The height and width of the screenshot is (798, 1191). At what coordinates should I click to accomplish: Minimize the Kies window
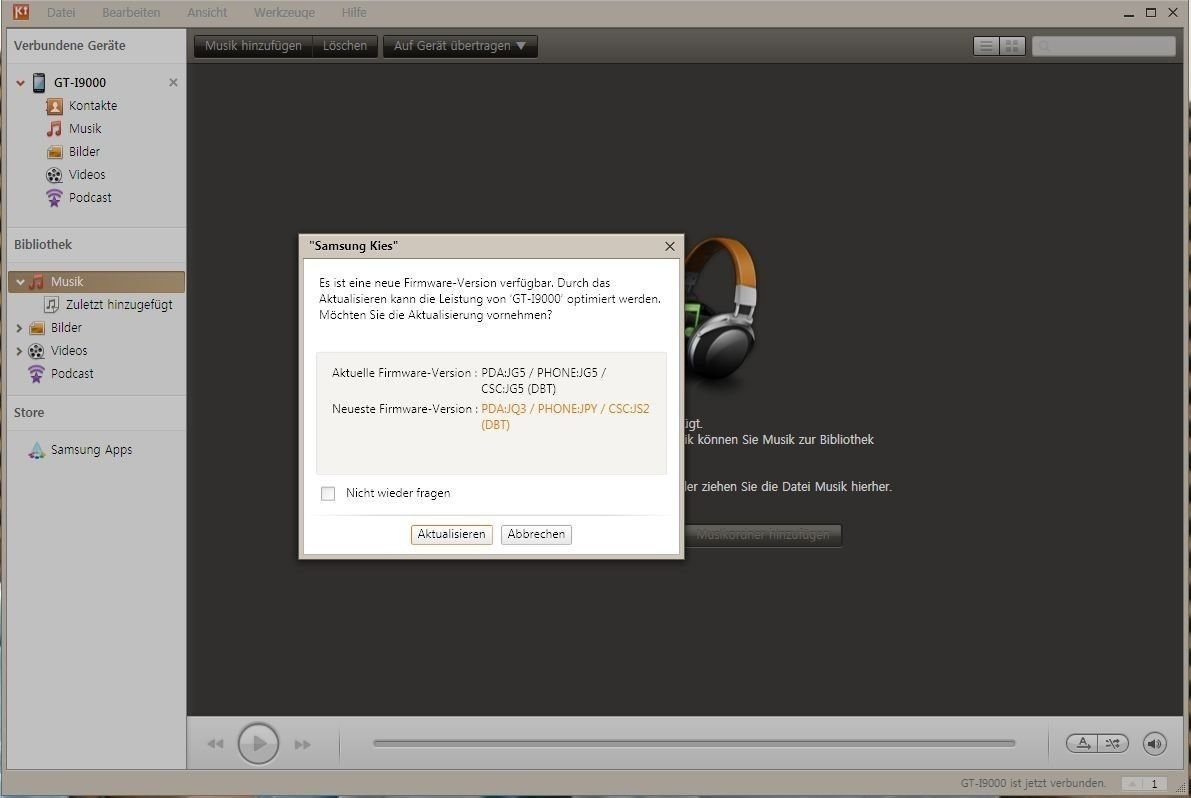tap(1129, 13)
